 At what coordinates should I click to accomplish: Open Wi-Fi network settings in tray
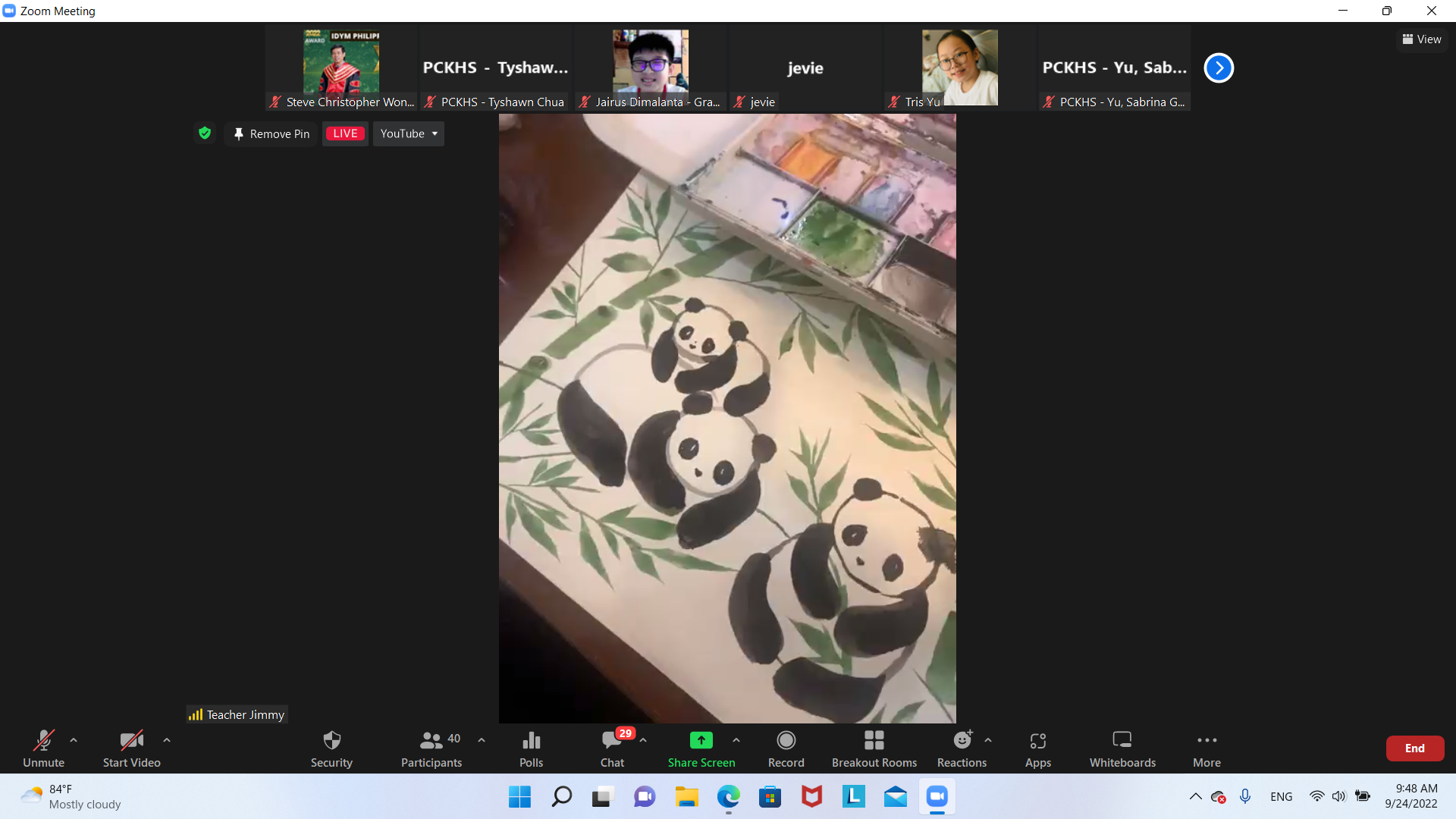tap(1316, 796)
